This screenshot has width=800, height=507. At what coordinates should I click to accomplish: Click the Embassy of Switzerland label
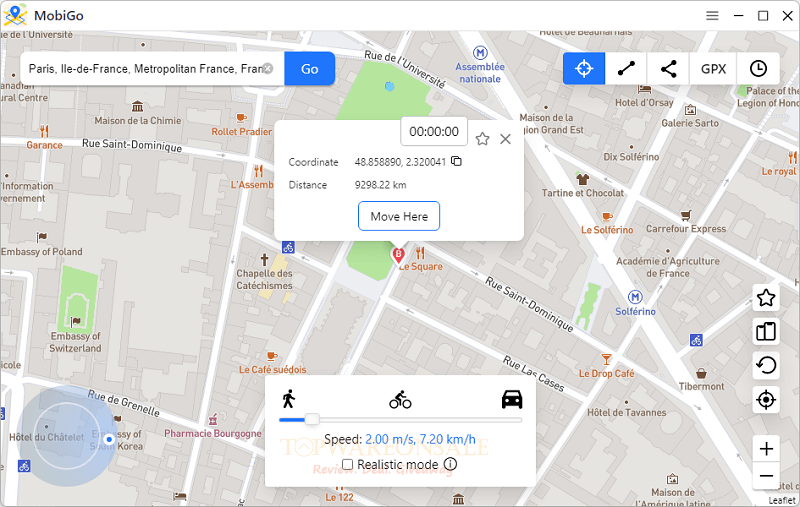coord(75,342)
